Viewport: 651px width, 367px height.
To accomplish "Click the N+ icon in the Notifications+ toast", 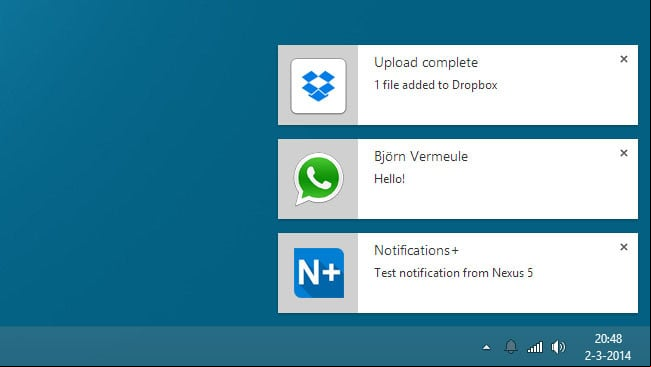I will tap(319, 273).
